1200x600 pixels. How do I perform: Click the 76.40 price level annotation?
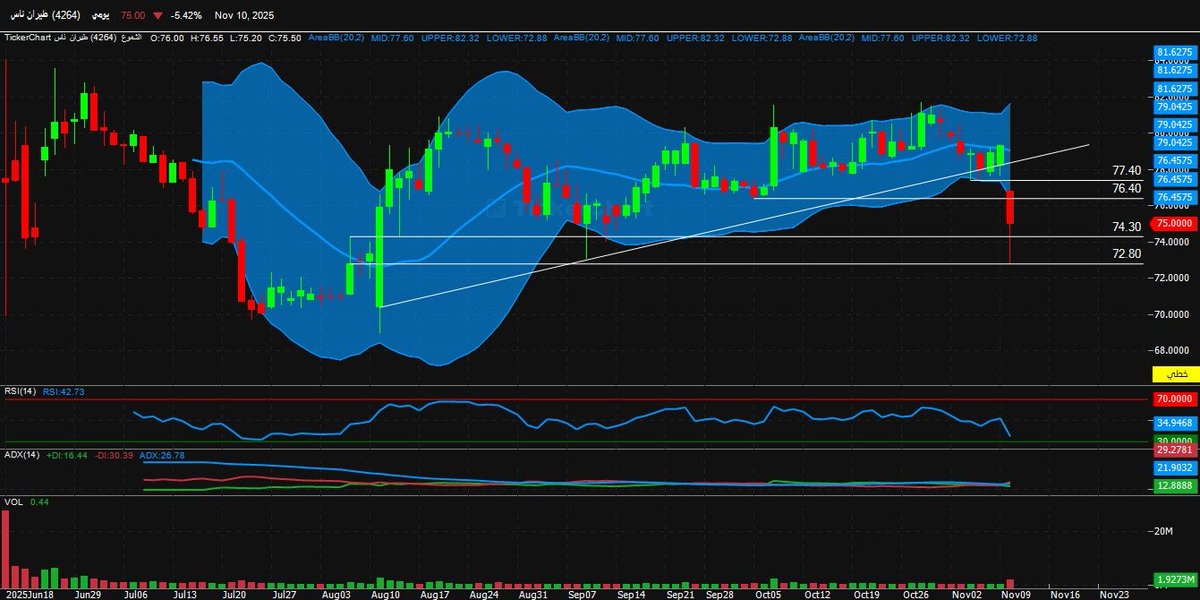coord(1126,189)
